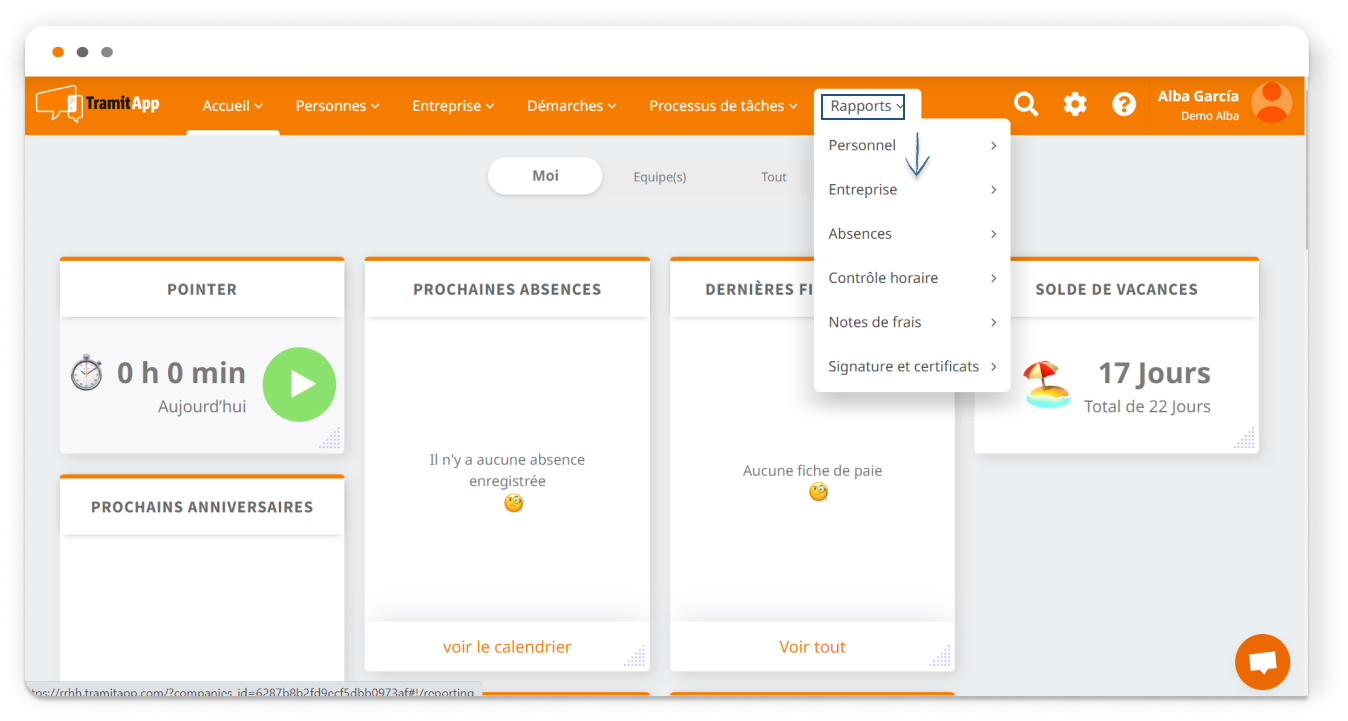Viewport: 1348px width, 721px height.
Task: Open settings via the gear icon
Action: click(1074, 104)
